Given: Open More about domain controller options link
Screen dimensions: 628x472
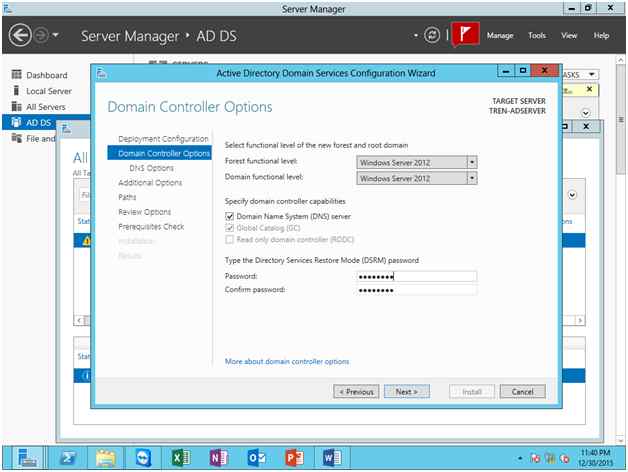Looking at the screenshot, I should point(287,361).
